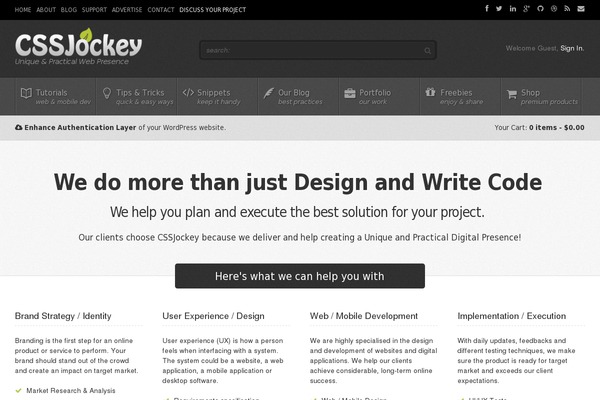Image resolution: width=600 pixels, height=400 pixels.
Task: Click the Snippets code brackets icon
Action: point(188,93)
